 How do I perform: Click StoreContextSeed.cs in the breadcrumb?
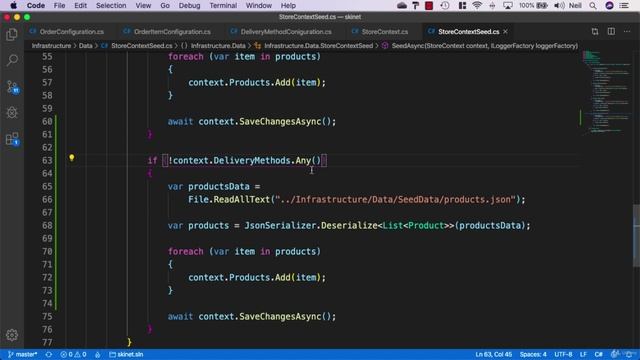tap(142, 46)
